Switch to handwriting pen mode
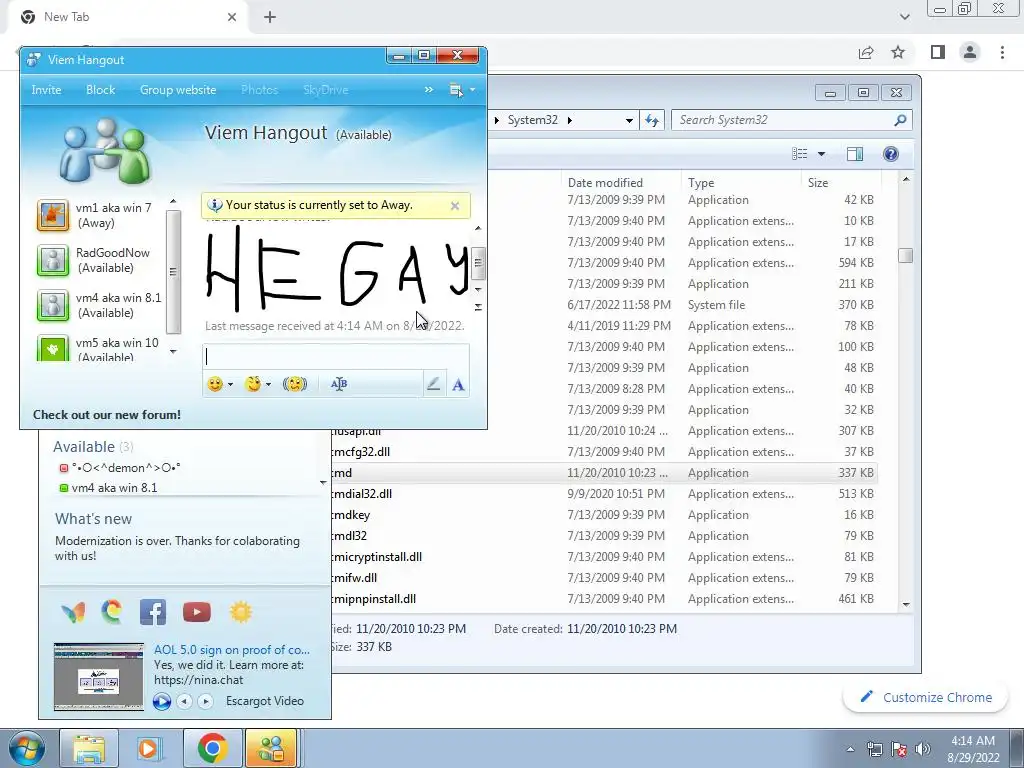This screenshot has width=1024, height=768. pos(433,384)
